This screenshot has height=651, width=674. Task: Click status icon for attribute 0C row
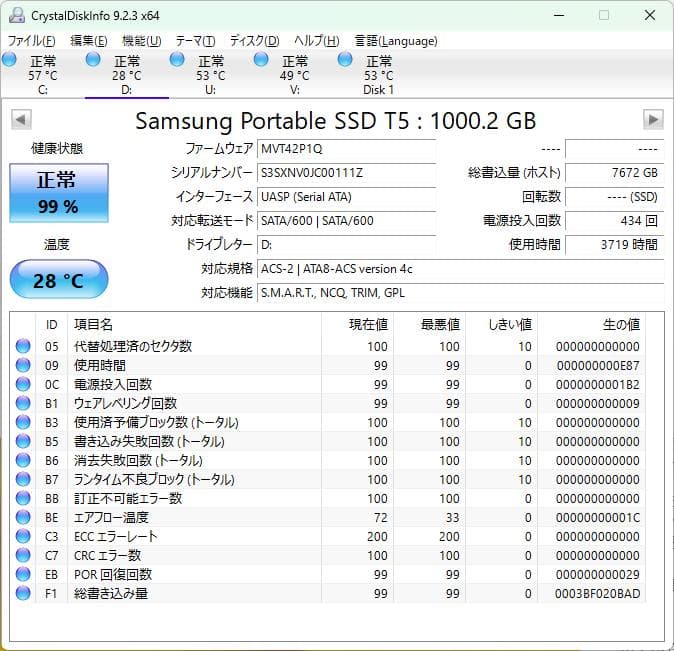click(23, 384)
